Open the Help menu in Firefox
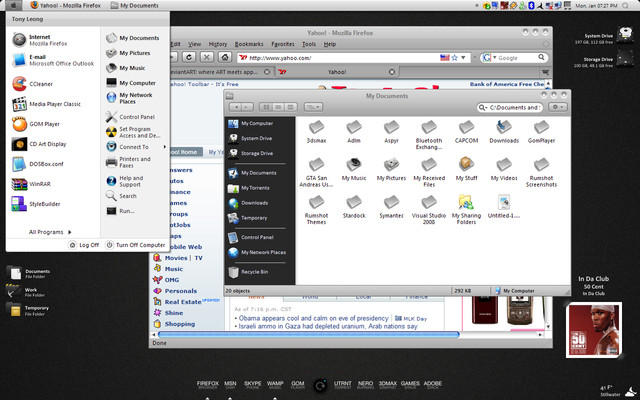 (x=330, y=44)
